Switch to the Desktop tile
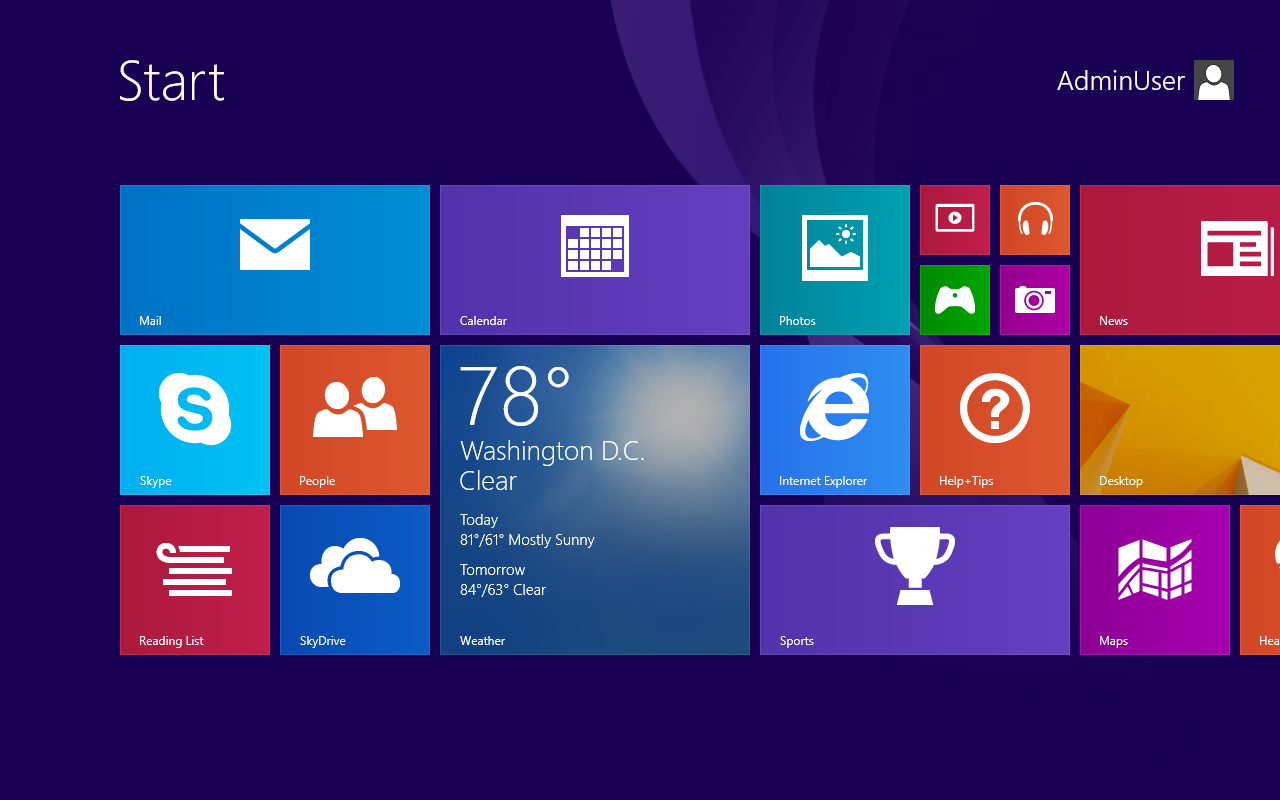Image resolution: width=1280 pixels, height=800 pixels. pyautogui.click(x=1180, y=420)
